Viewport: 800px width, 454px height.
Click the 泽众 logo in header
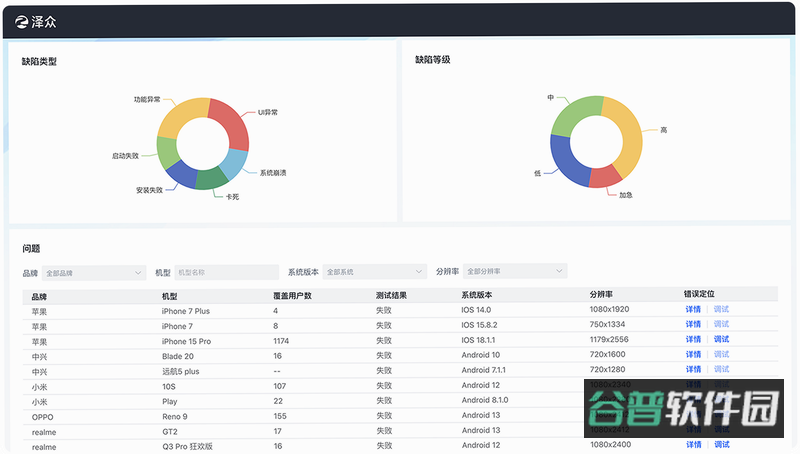point(36,22)
